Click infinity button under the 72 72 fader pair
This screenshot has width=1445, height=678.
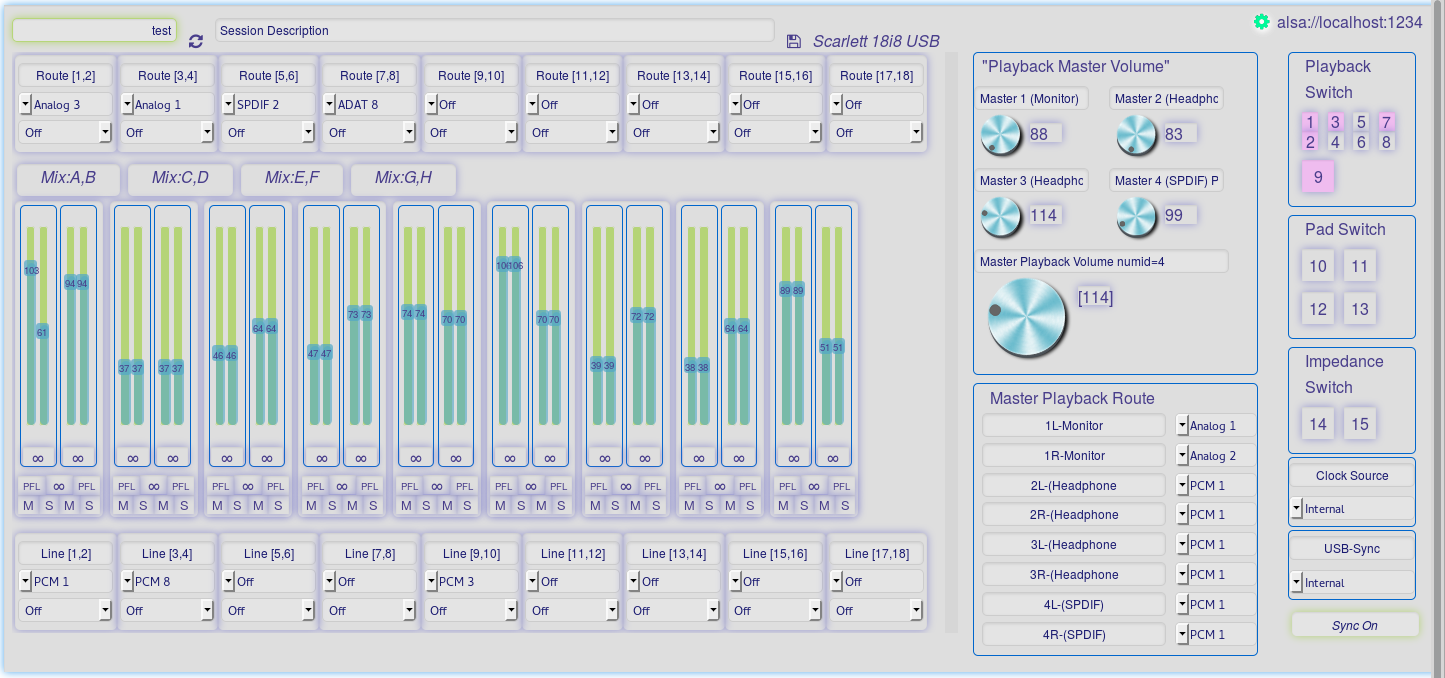(644, 457)
